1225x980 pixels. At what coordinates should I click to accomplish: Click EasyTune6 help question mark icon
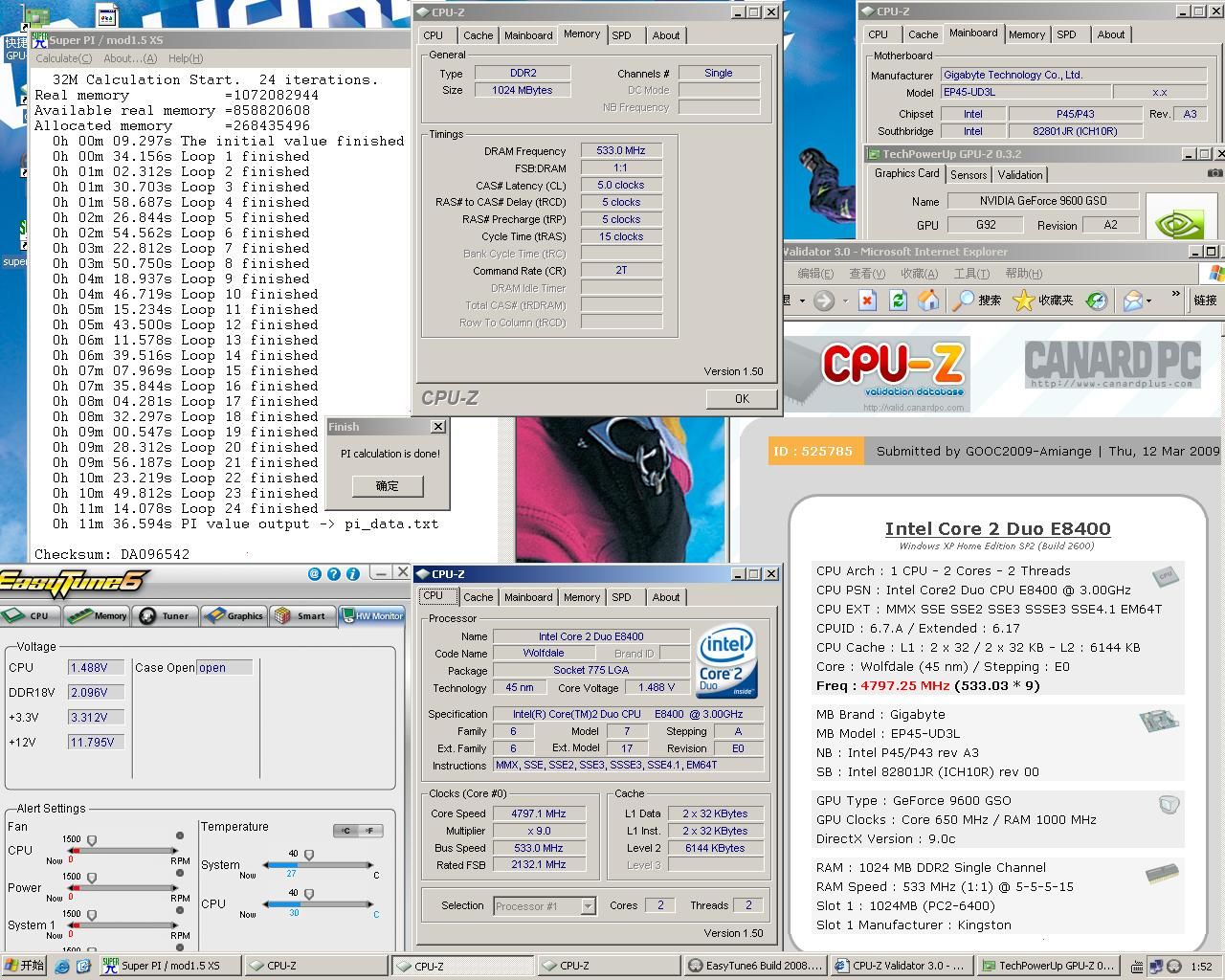(333, 574)
